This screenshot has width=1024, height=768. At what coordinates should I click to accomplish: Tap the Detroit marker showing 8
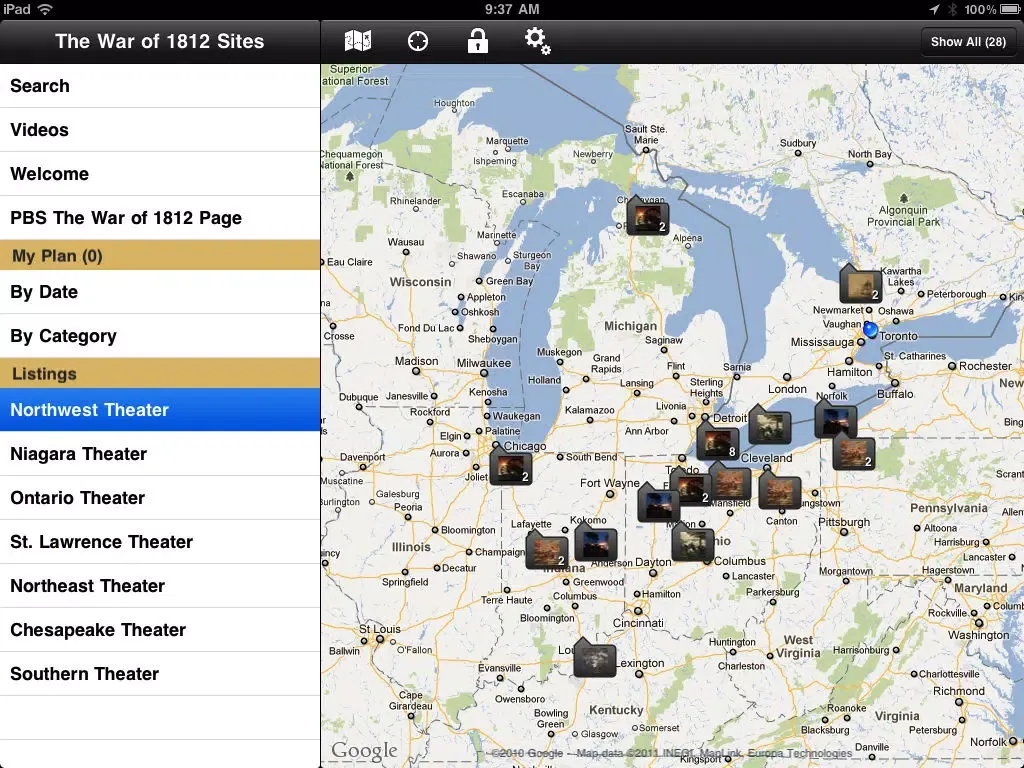[x=717, y=441]
